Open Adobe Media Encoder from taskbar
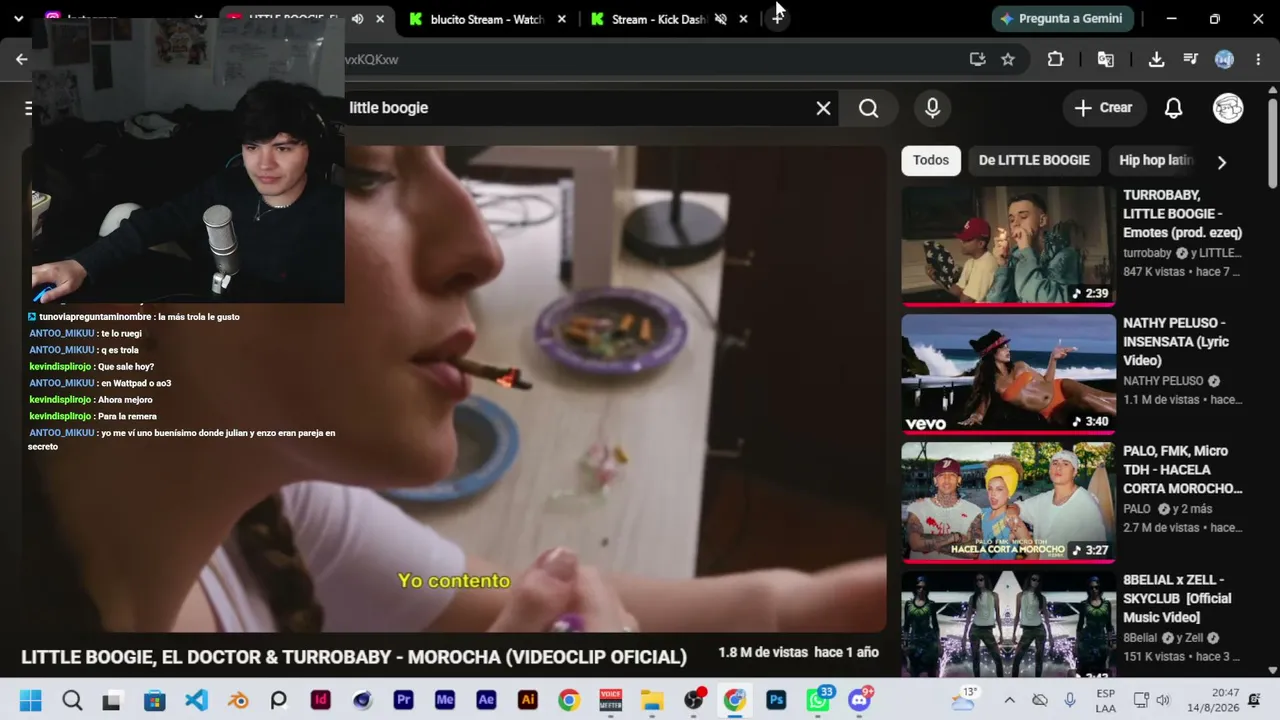The width and height of the screenshot is (1280, 720). click(x=445, y=700)
